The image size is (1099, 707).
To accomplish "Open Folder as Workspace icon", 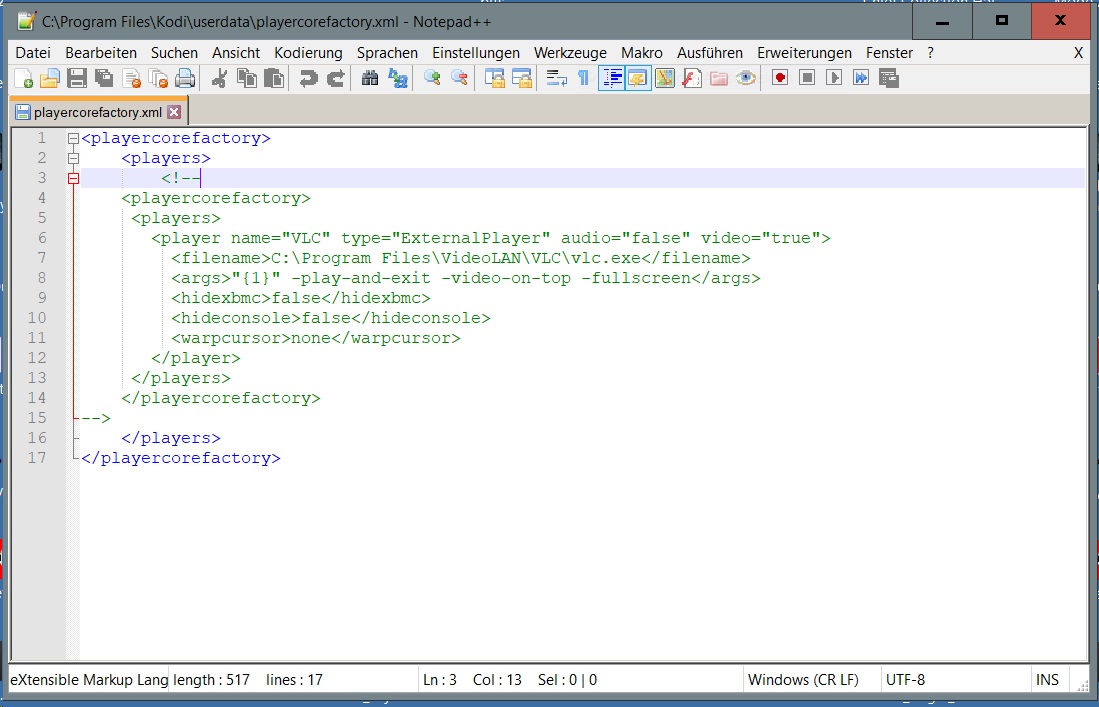I will click(719, 78).
